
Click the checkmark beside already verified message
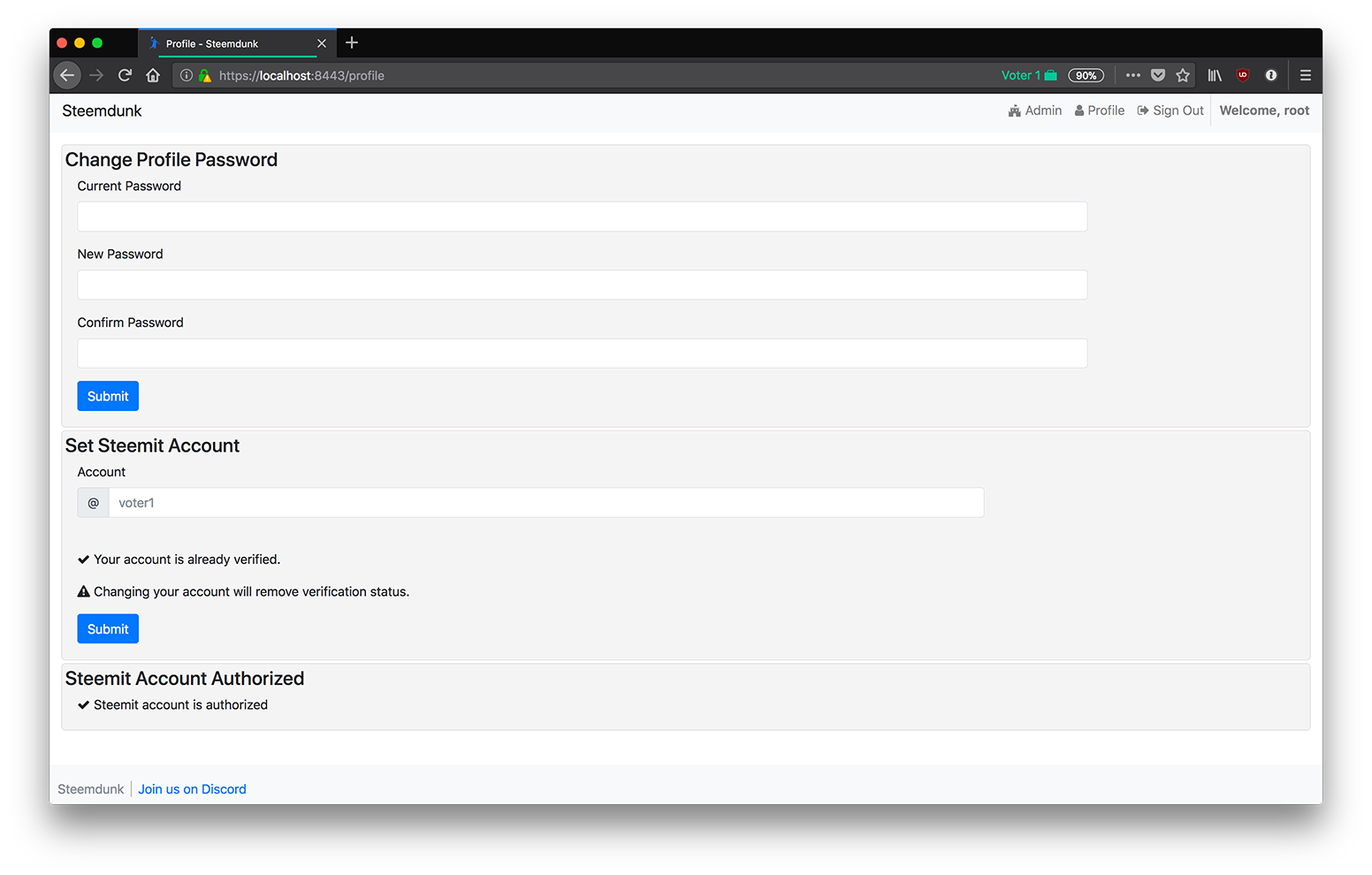[x=83, y=559]
